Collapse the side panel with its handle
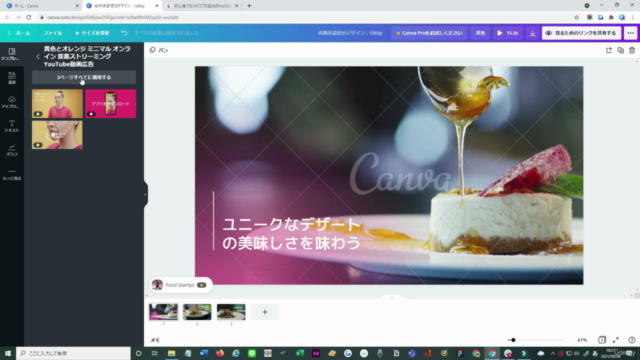The image size is (640, 360). 145,194
